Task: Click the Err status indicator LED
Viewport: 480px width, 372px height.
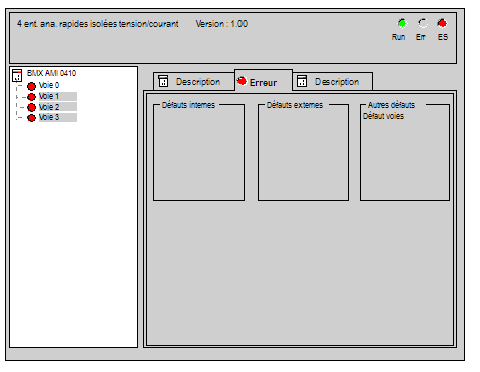Action: click(423, 23)
